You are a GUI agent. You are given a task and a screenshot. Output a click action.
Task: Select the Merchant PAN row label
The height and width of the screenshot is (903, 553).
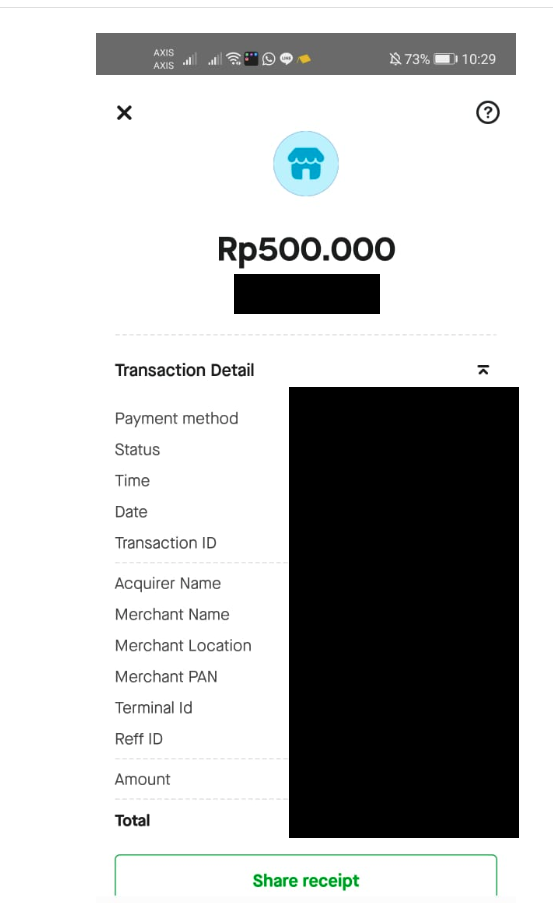click(x=166, y=677)
